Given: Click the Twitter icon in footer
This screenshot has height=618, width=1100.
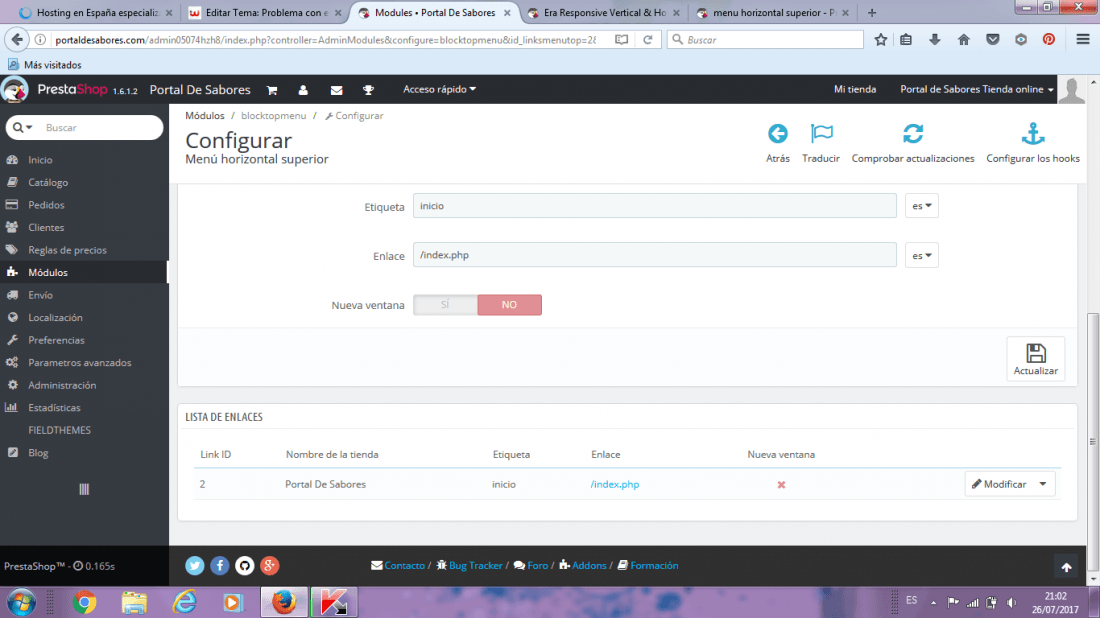Looking at the screenshot, I should click(x=195, y=565).
